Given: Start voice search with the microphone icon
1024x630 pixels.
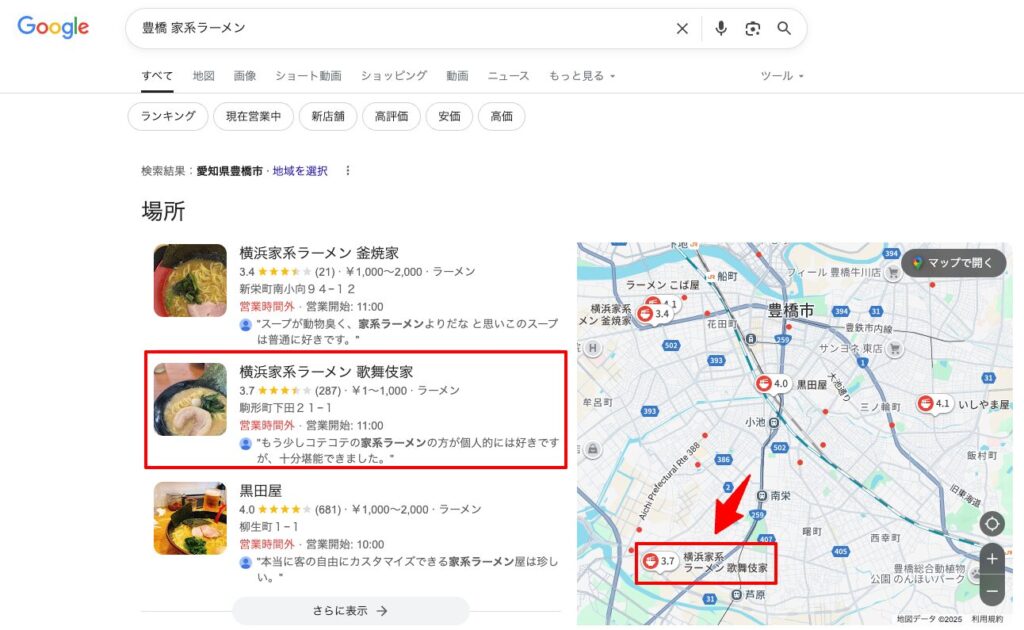Looking at the screenshot, I should tap(720, 29).
